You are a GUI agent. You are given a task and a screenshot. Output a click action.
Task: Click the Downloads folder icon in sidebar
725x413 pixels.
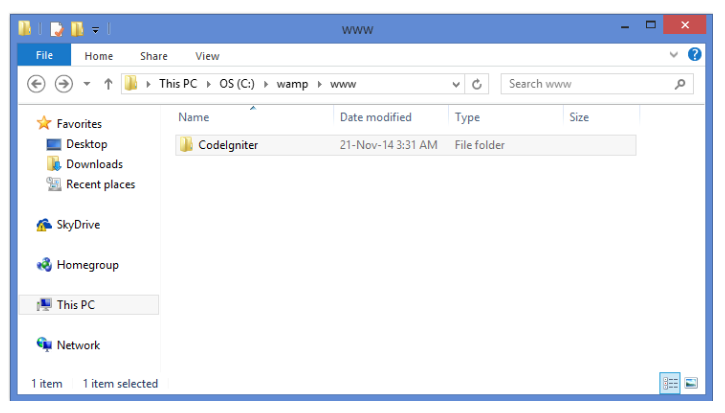54,164
